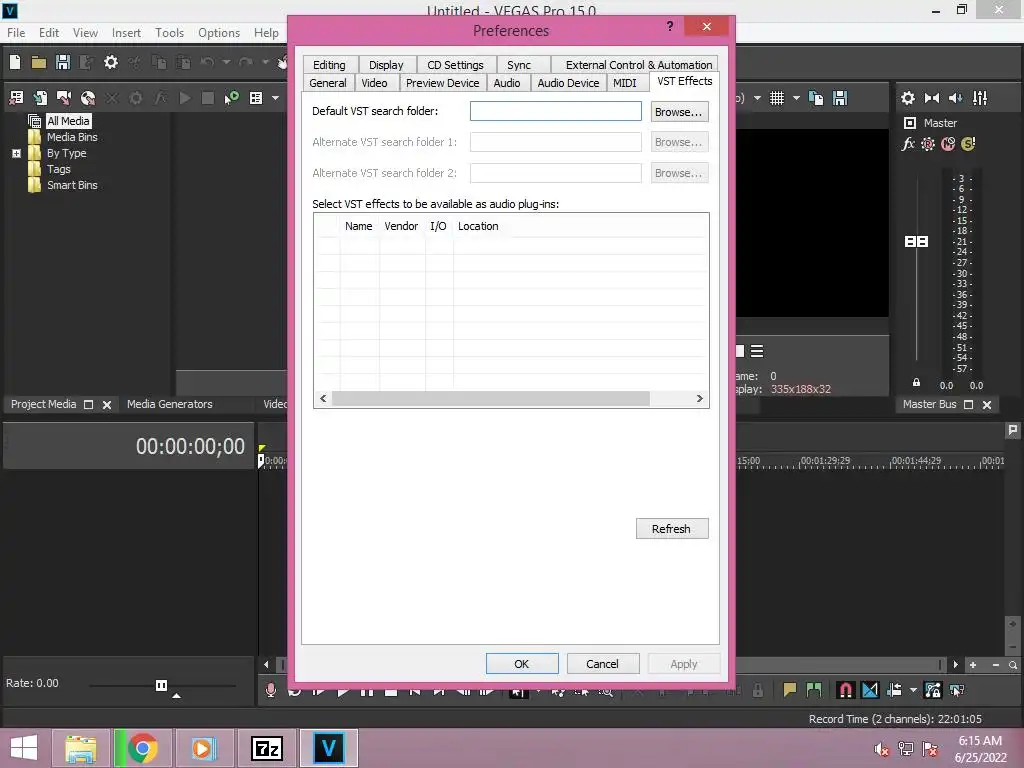Toggle Automatic Crossfades icon
This screenshot has width=1024, height=768.
pos(870,690)
